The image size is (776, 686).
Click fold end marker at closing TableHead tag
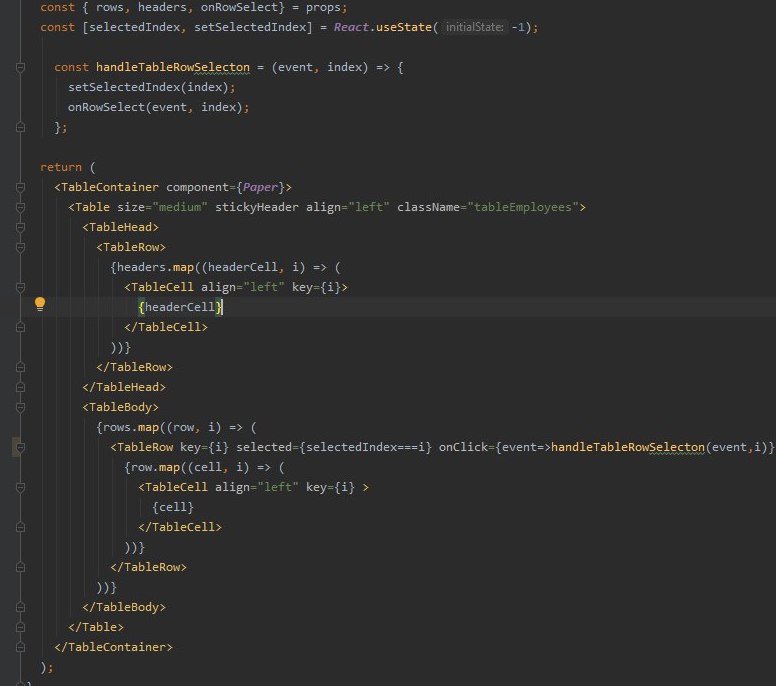20,387
